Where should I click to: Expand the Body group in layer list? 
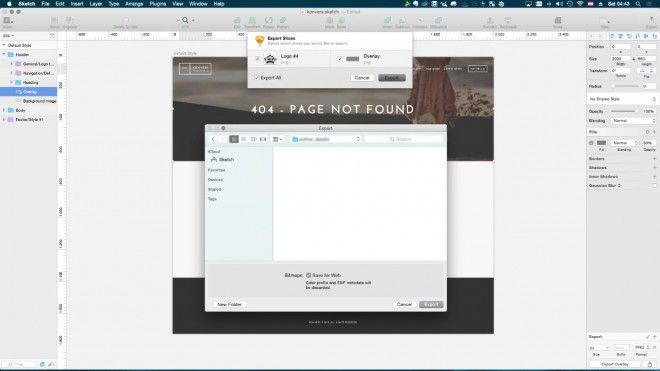(x=4, y=110)
